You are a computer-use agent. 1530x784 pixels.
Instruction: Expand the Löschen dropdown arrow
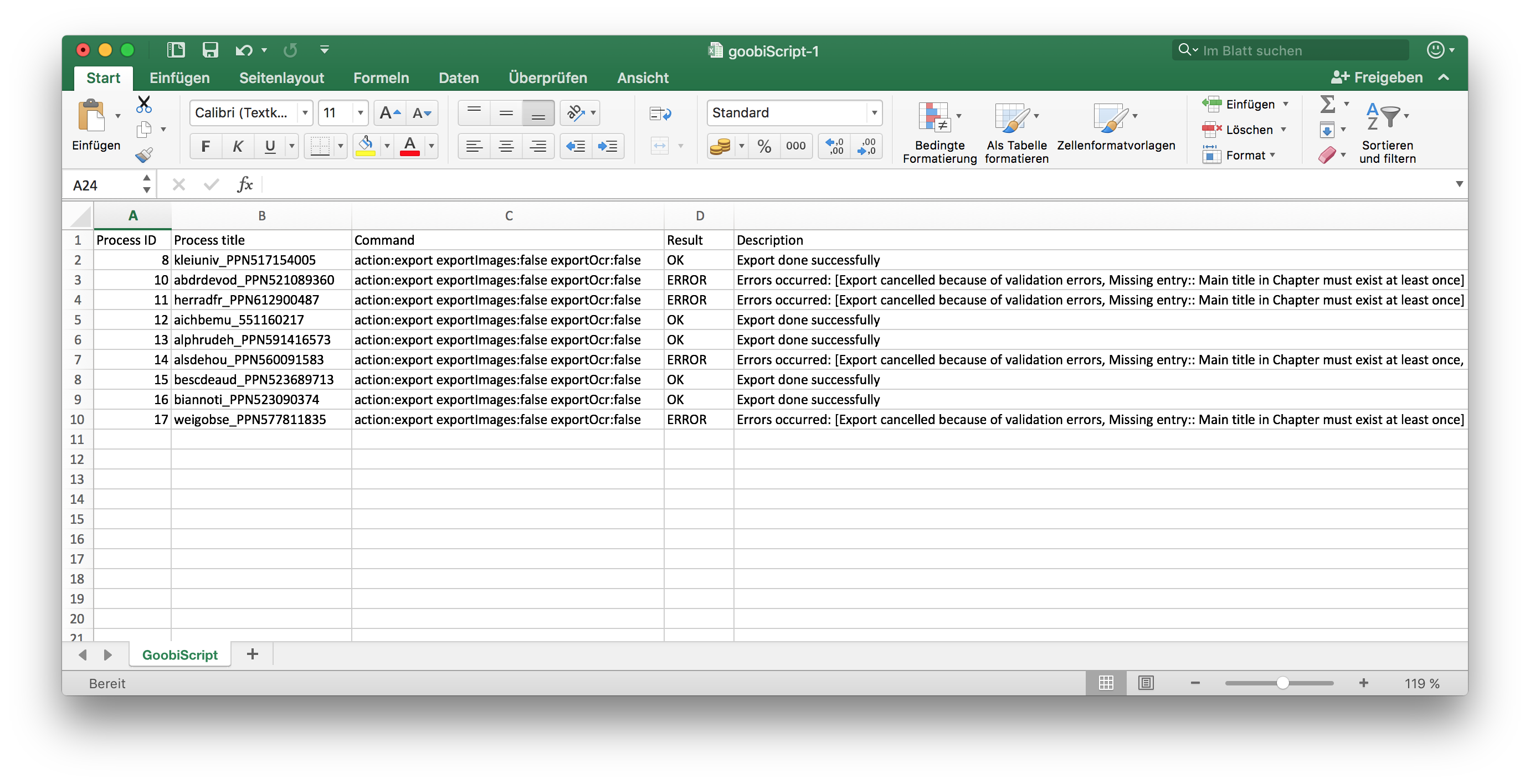coord(1283,130)
